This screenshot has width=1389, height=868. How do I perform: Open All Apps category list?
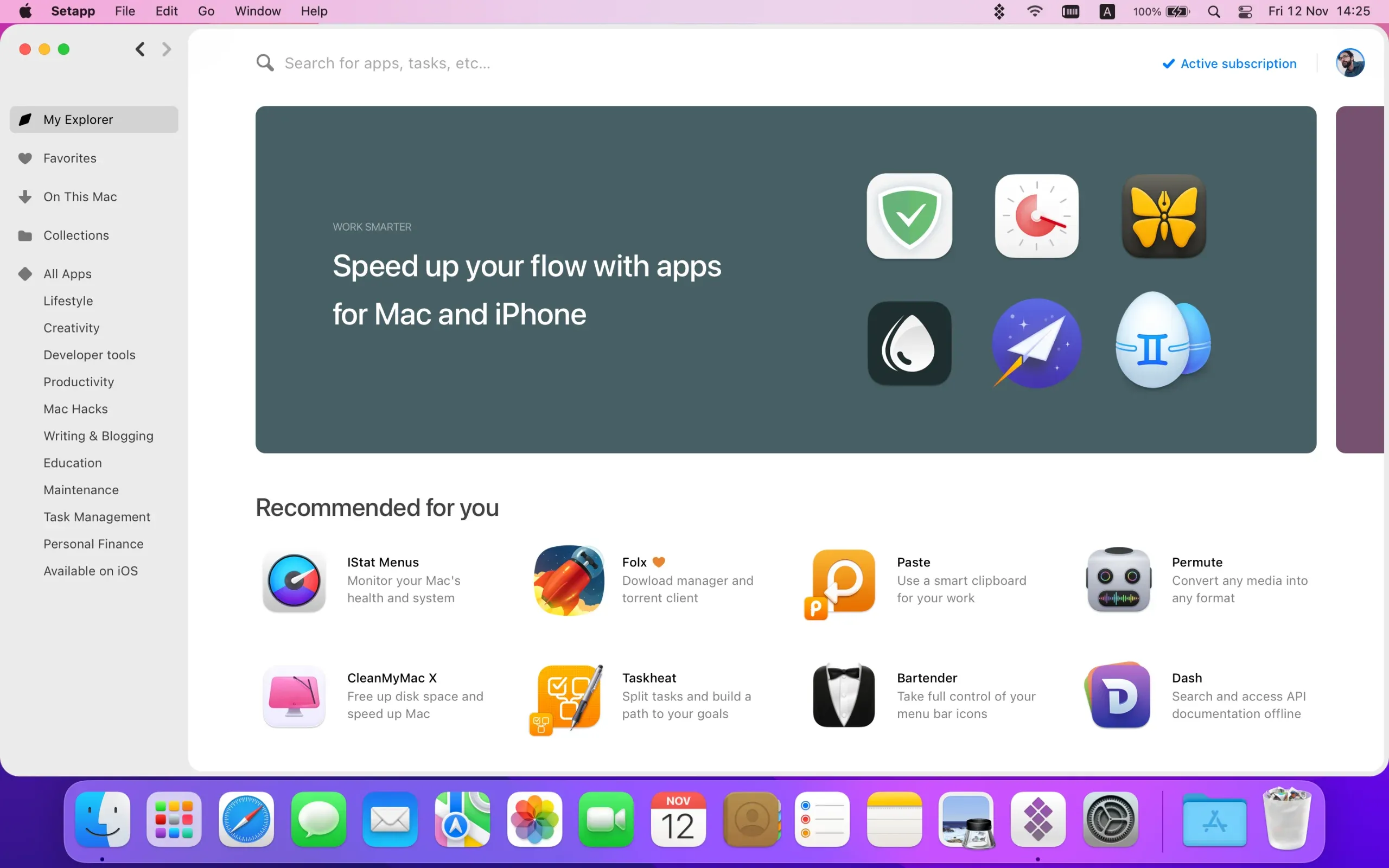[68, 274]
